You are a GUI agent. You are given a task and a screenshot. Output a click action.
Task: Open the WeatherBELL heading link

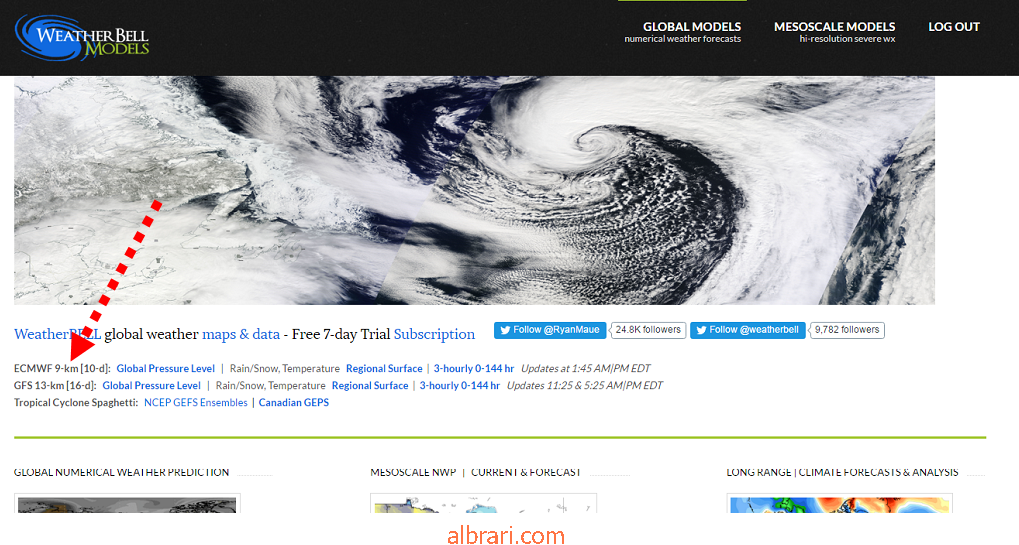[x=57, y=334]
